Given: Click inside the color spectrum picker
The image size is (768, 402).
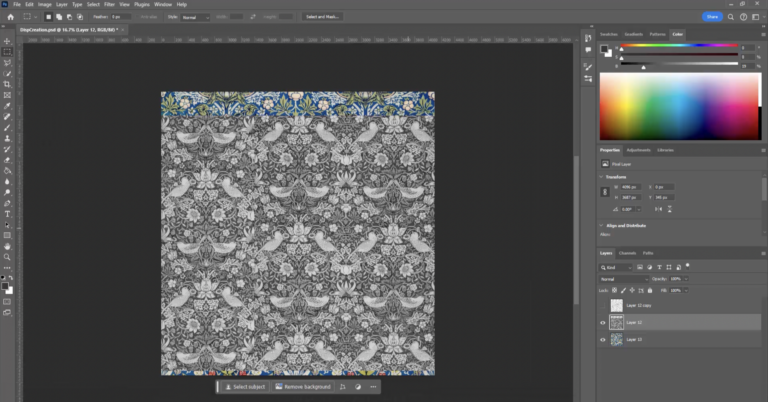Looking at the screenshot, I should click(x=680, y=105).
